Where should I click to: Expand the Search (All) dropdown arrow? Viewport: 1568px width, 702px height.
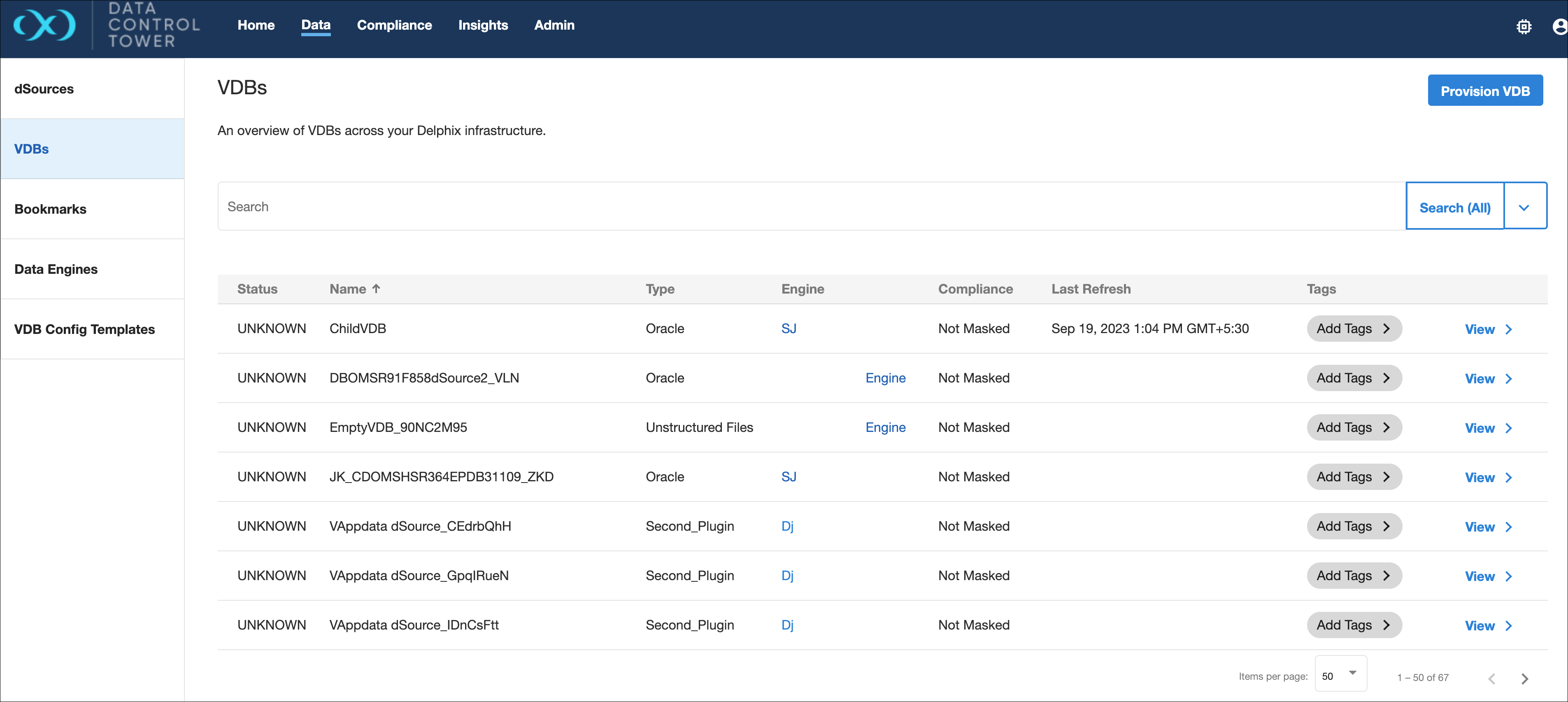1524,207
